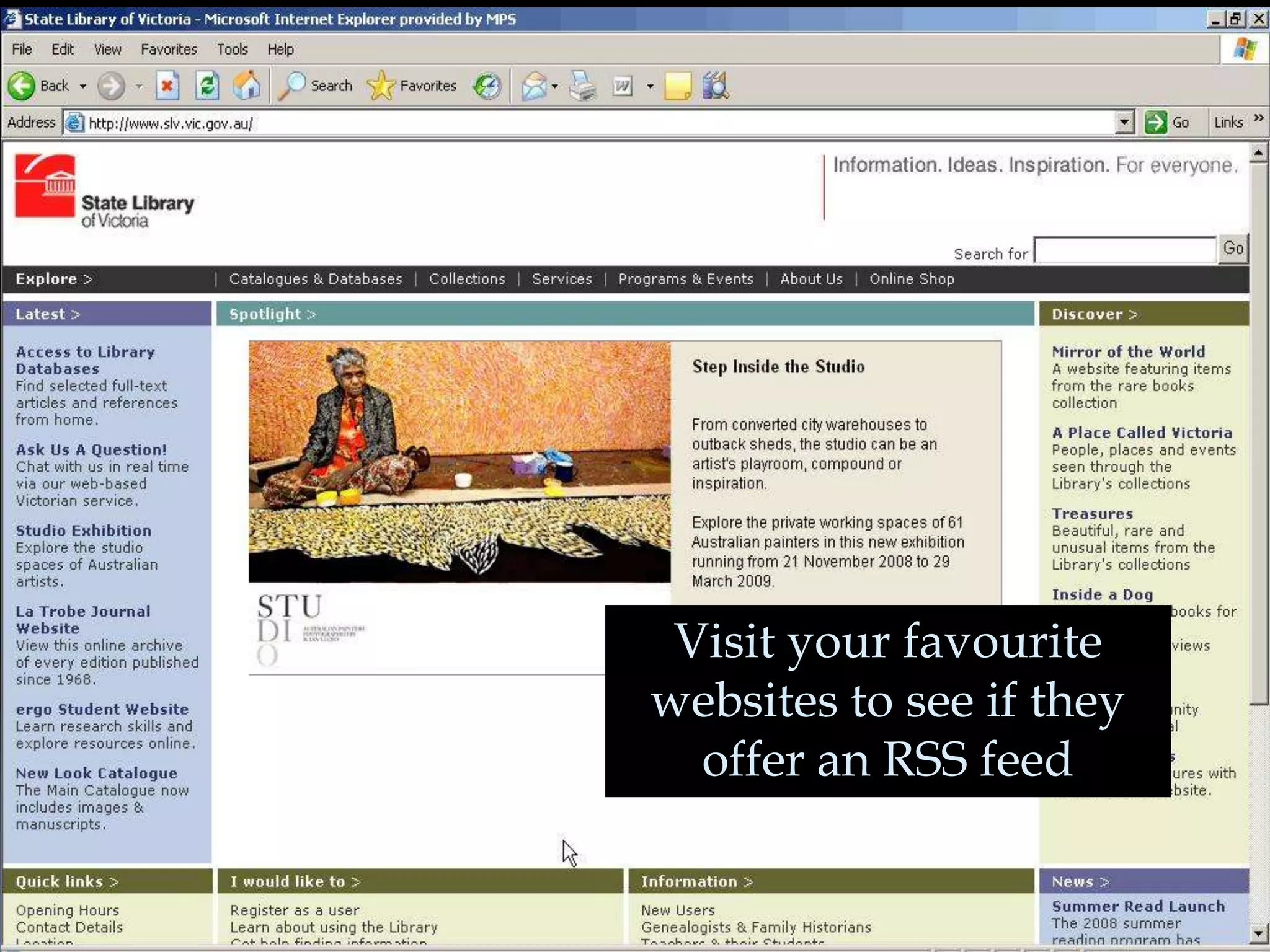Edit with the Word document icon
Viewport: 1270px width, 952px height.
623,86
